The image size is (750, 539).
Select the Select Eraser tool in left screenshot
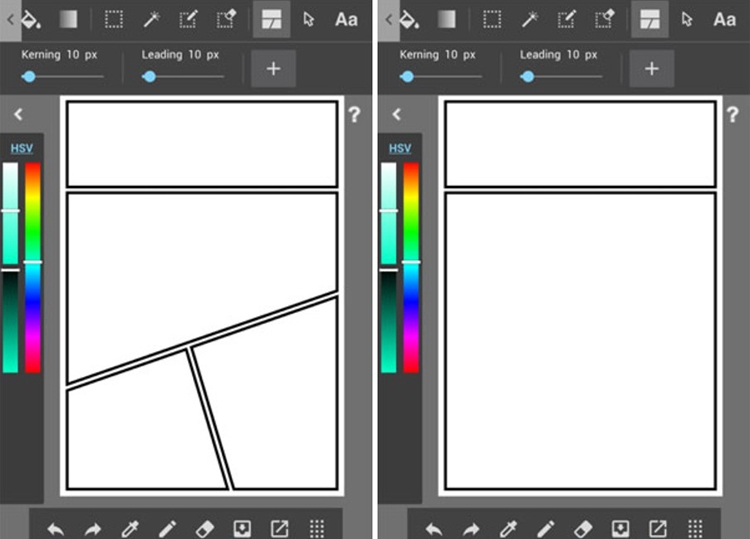pos(226,20)
